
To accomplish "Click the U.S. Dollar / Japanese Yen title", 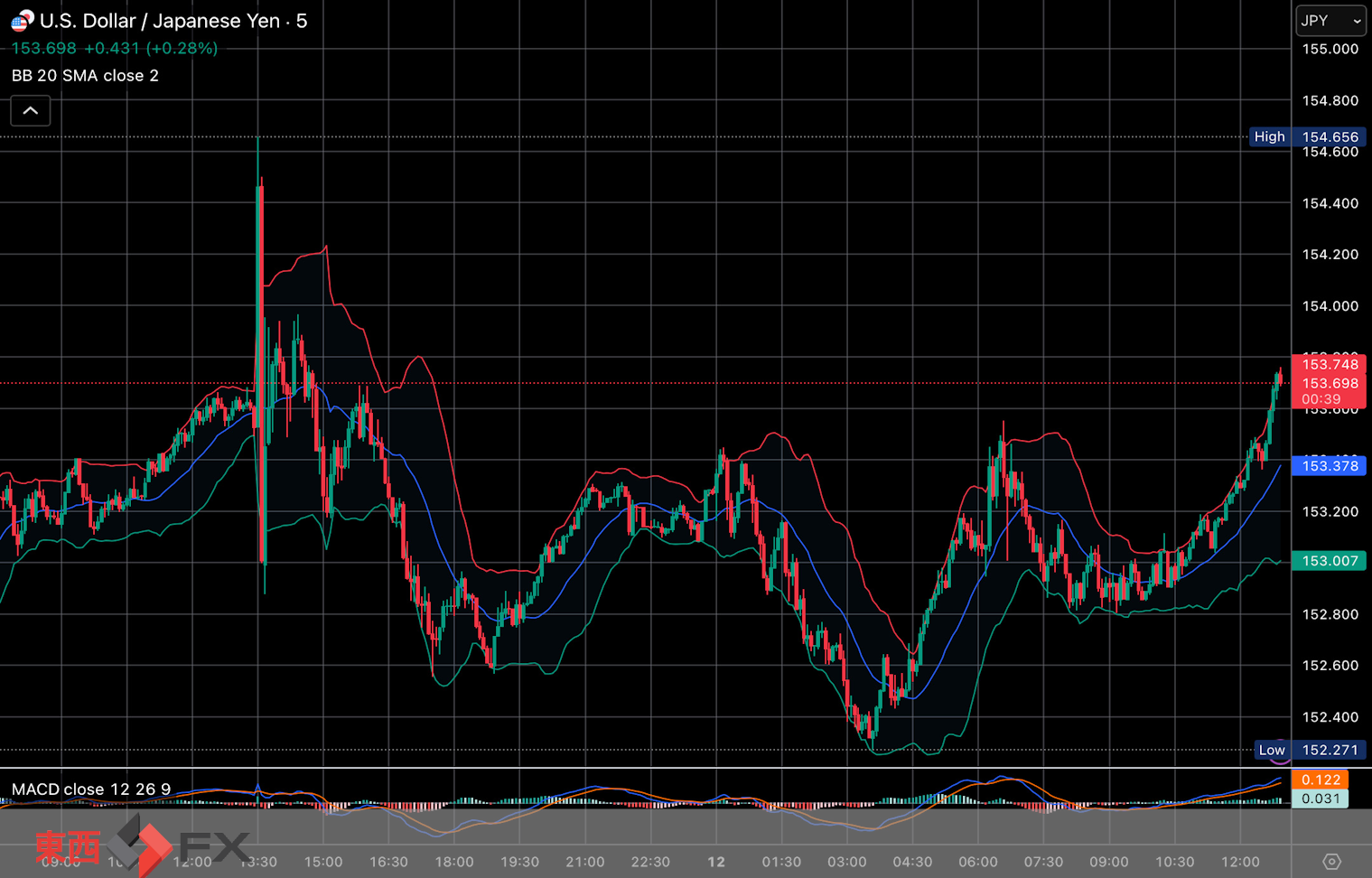I will [160, 21].
